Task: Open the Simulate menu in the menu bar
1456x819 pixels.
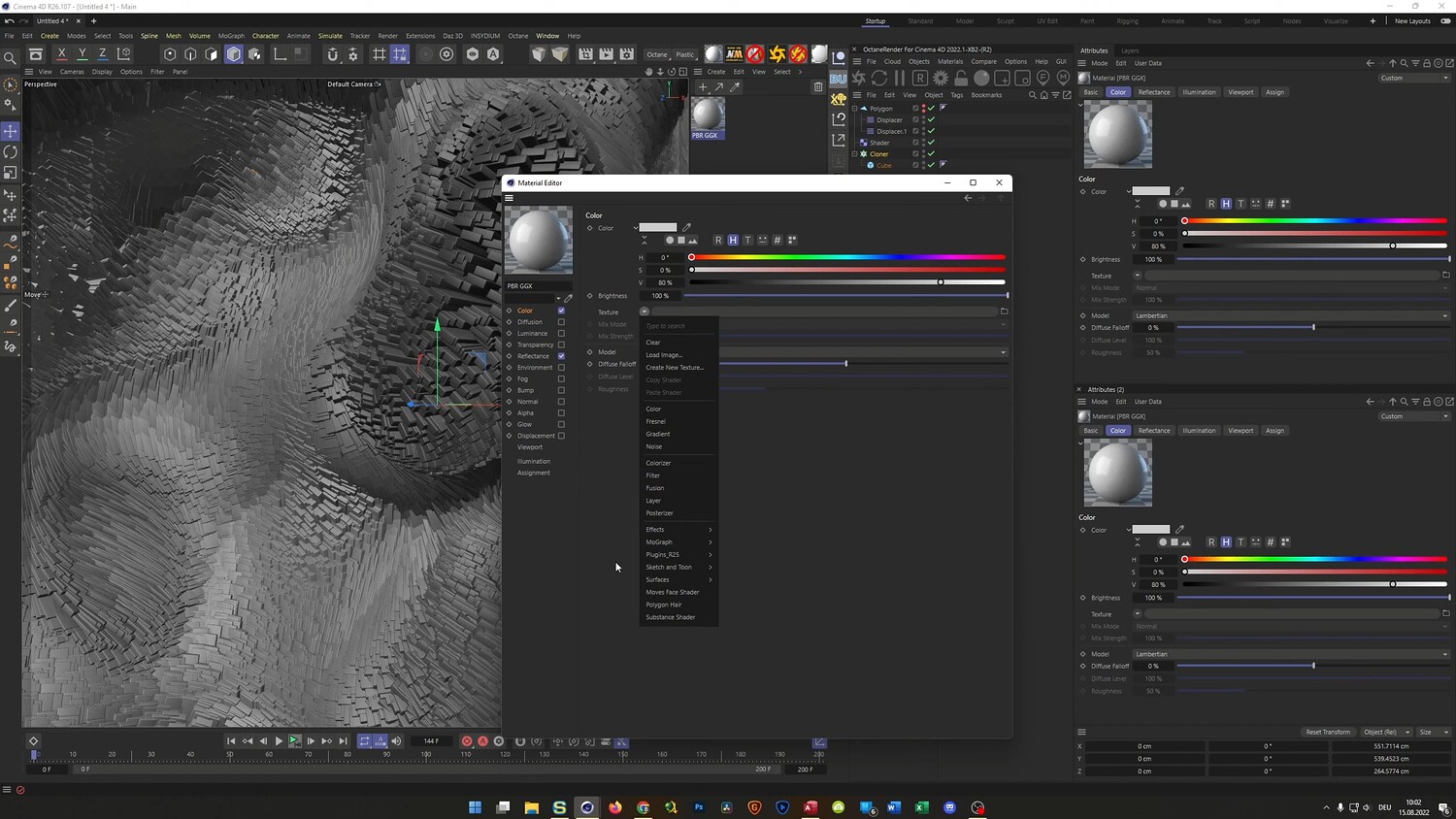Action: [x=330, y=36]
